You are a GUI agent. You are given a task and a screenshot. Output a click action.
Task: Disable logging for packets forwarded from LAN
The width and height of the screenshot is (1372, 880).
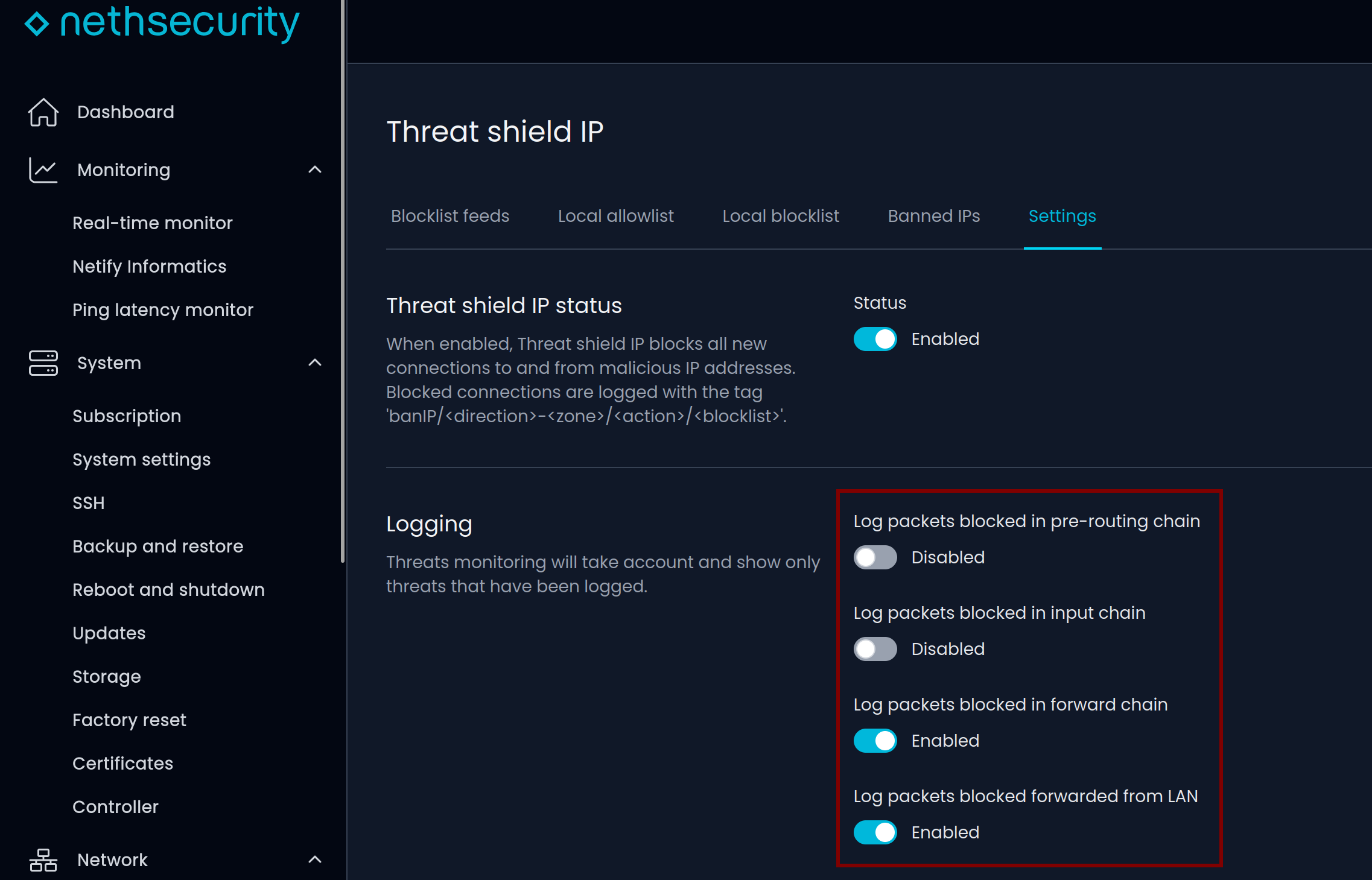(875, 832)
